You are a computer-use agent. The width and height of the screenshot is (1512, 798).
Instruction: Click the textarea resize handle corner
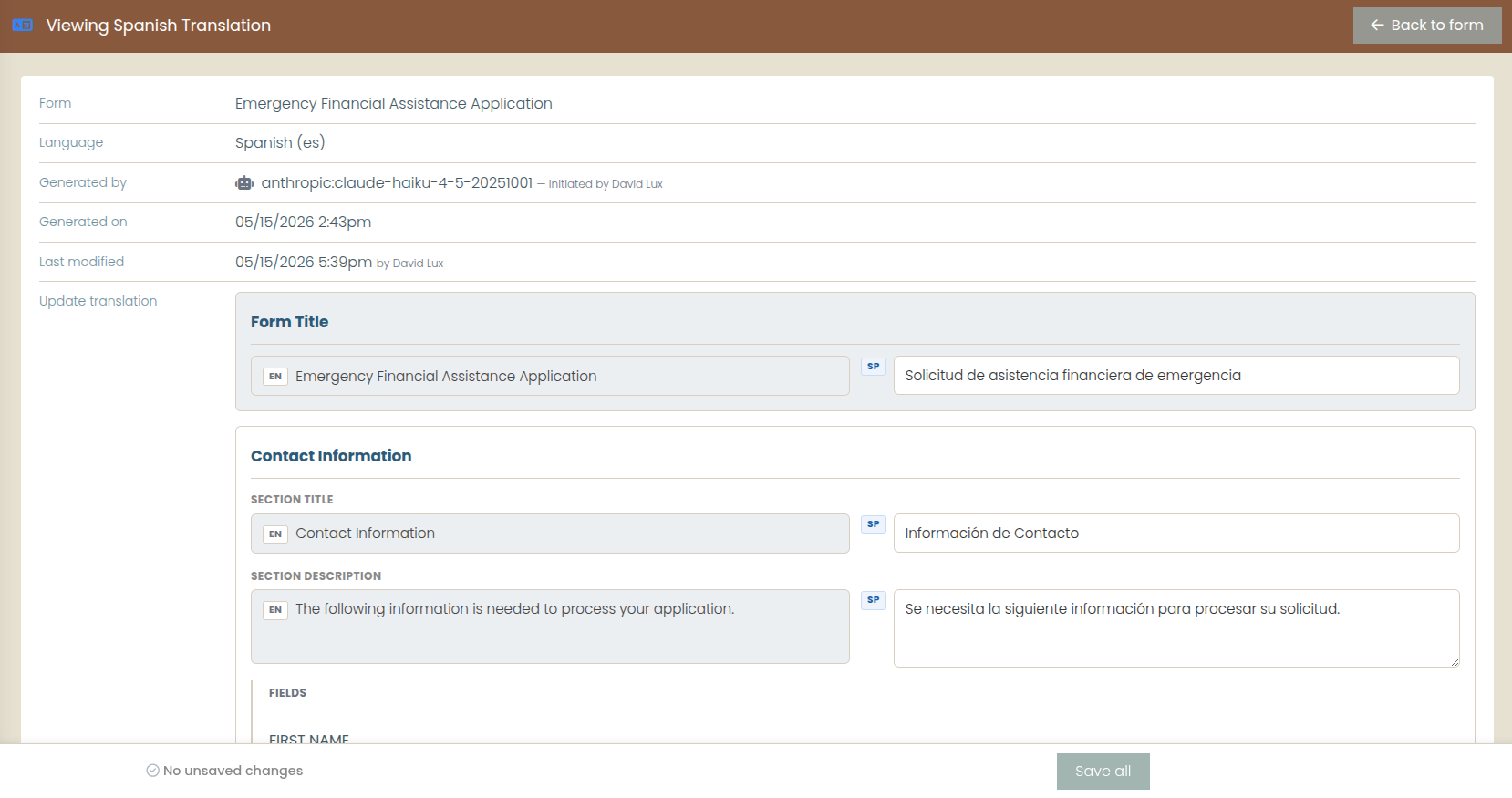[1455, 662]
